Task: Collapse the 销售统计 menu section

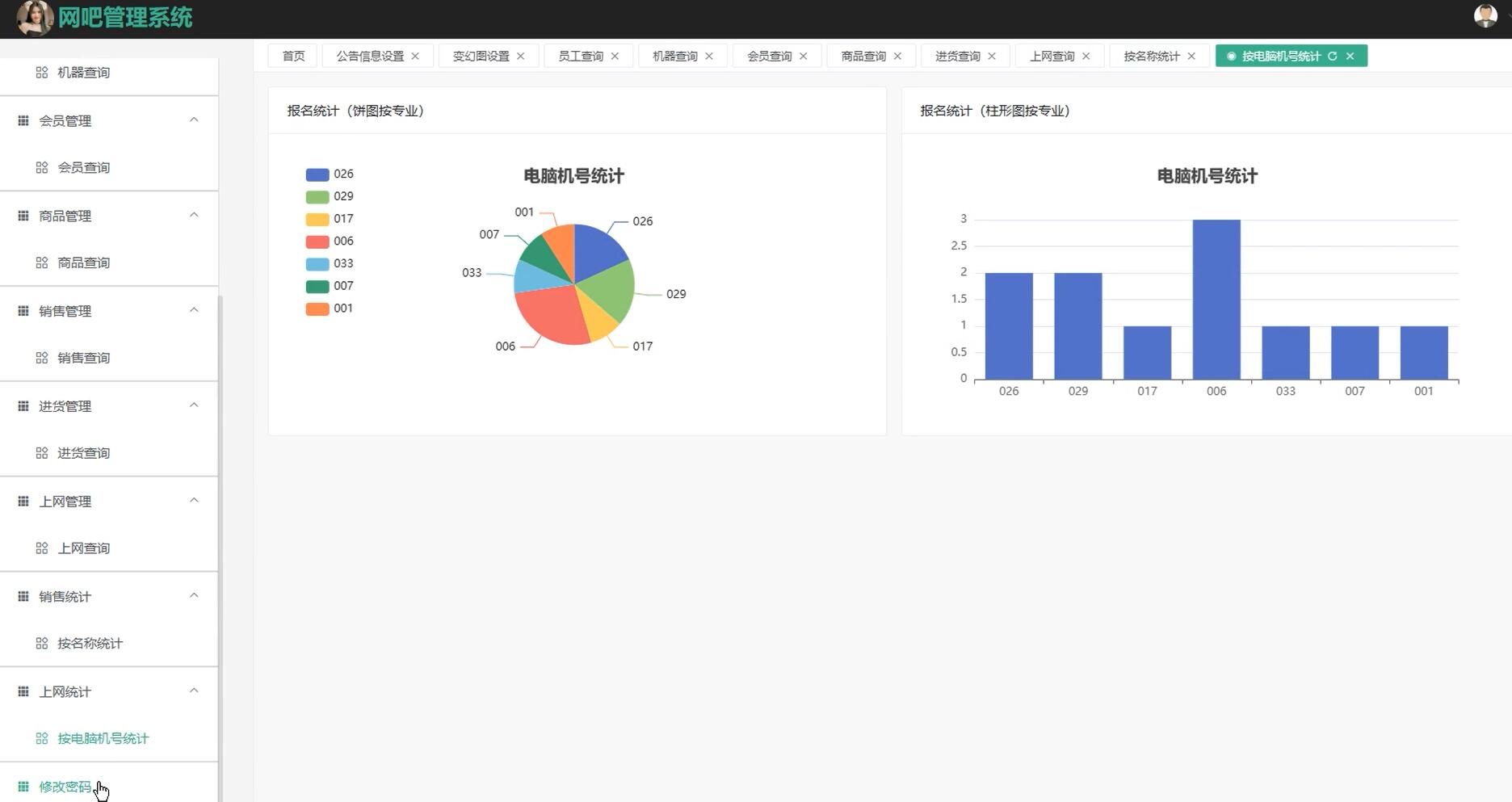Action: click(x=194, y=595)
